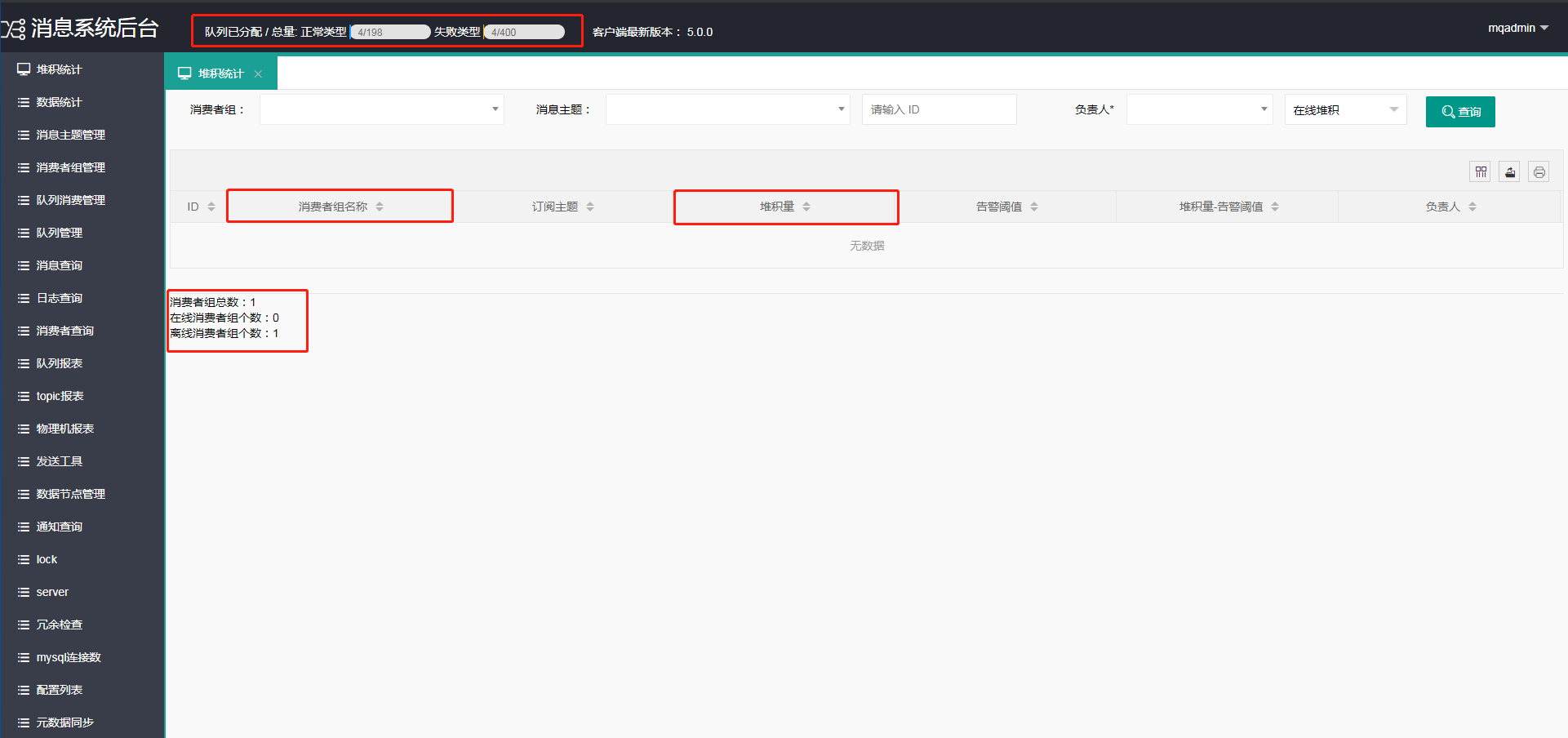The image size is (1568, 738).
Task: Open the 消费者组 dropdown
Action: (x=381, y=109)
